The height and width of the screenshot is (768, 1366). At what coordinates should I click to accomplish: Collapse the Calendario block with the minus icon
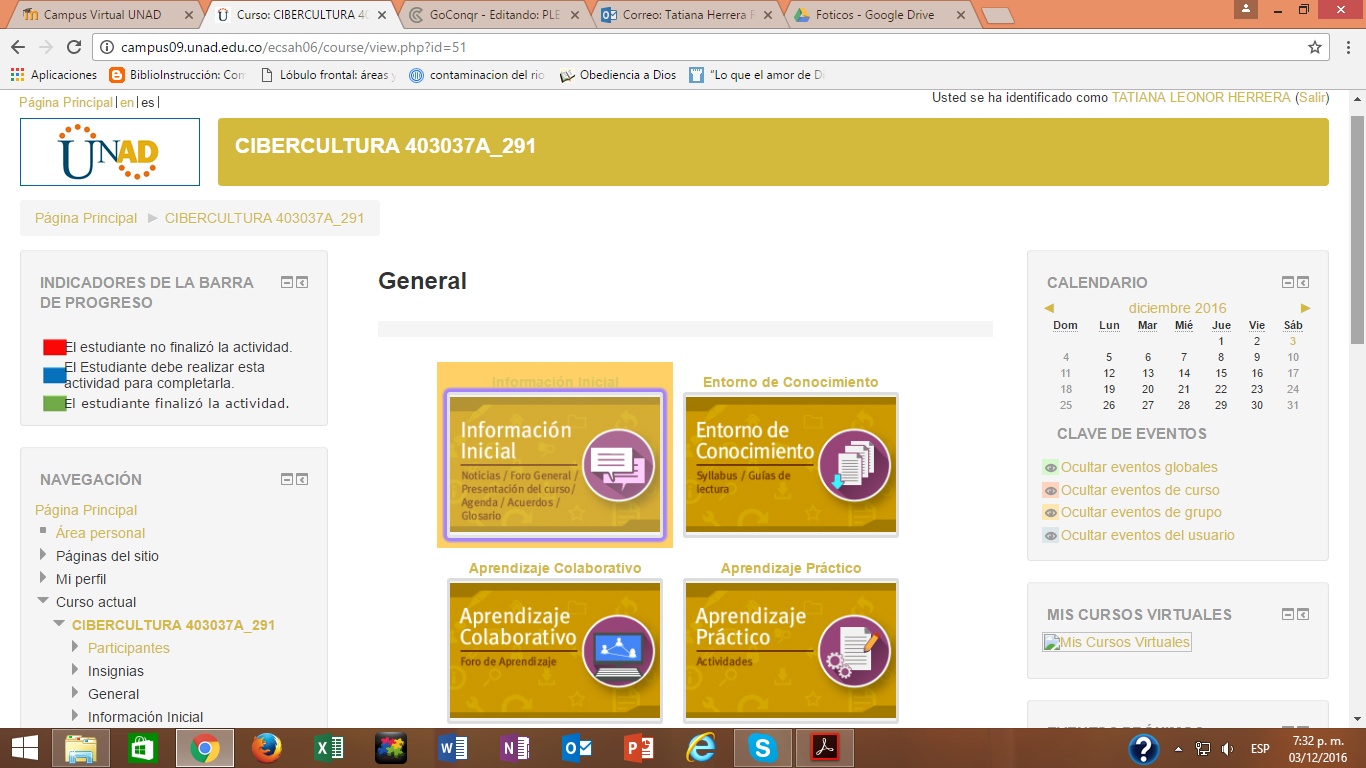pyautogui.click(x=1288, y=283)
